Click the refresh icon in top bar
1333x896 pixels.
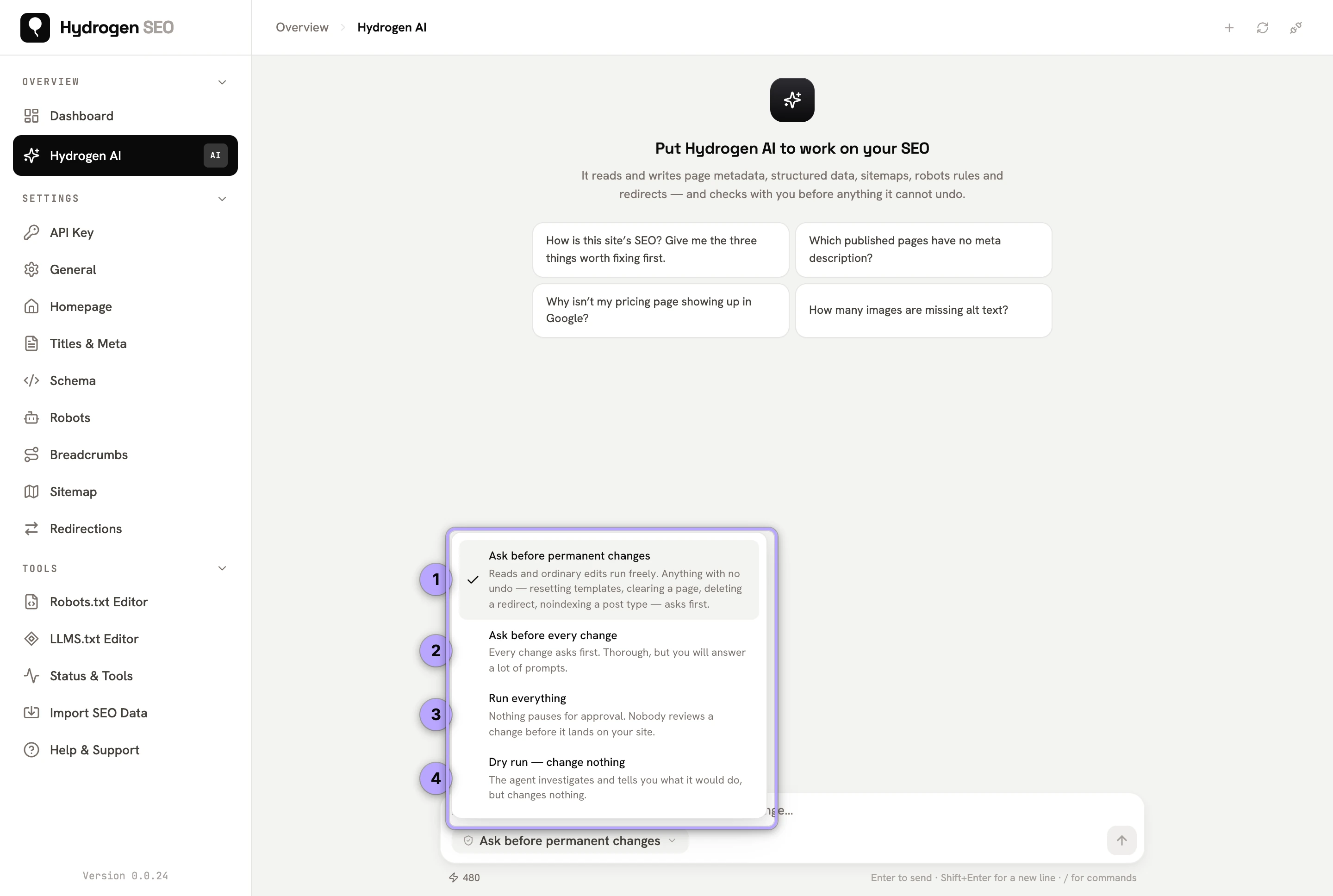click(x=1263, y=27)
